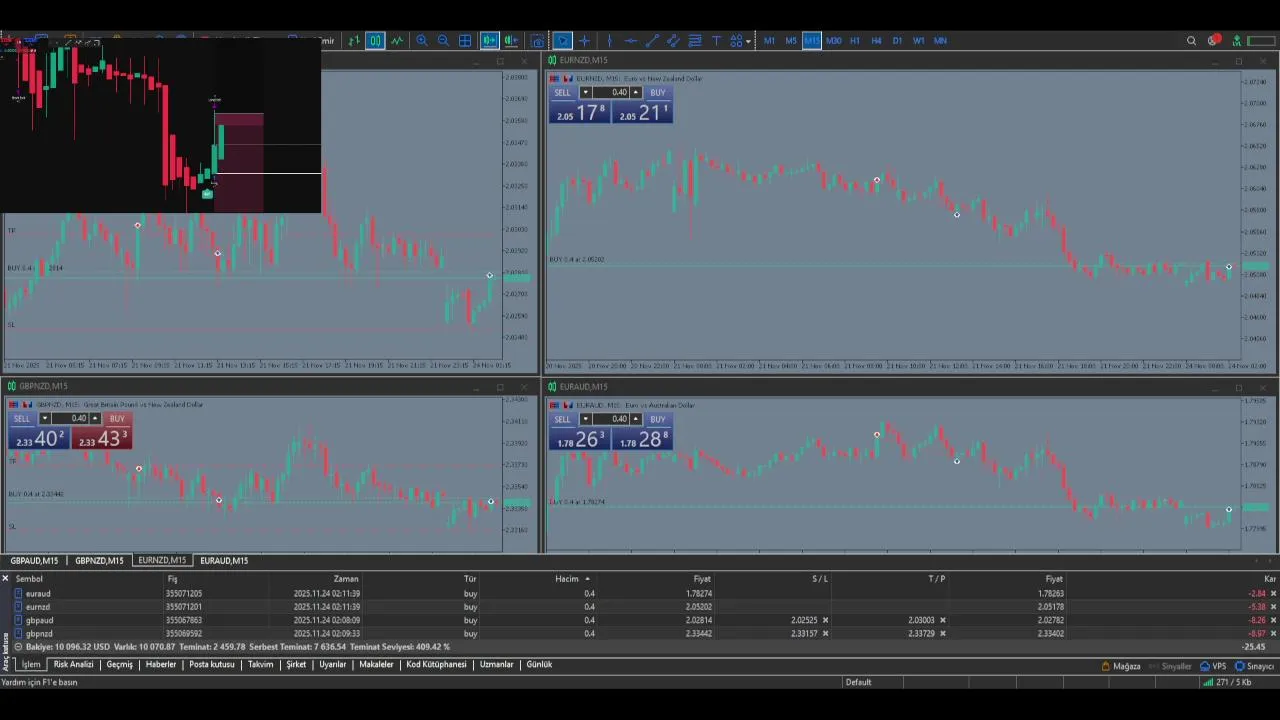Viewport: 1280px width, 720px height.
Task: Open Sınayıcı strategy tester link
Action: tap(1254, 667)
